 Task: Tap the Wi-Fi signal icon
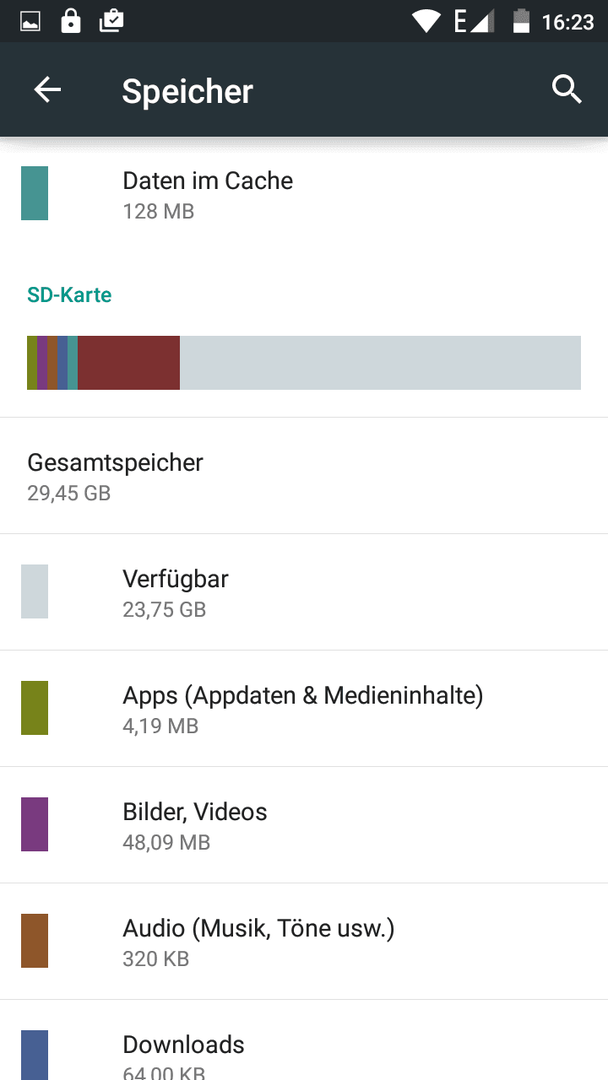(427, 21)
